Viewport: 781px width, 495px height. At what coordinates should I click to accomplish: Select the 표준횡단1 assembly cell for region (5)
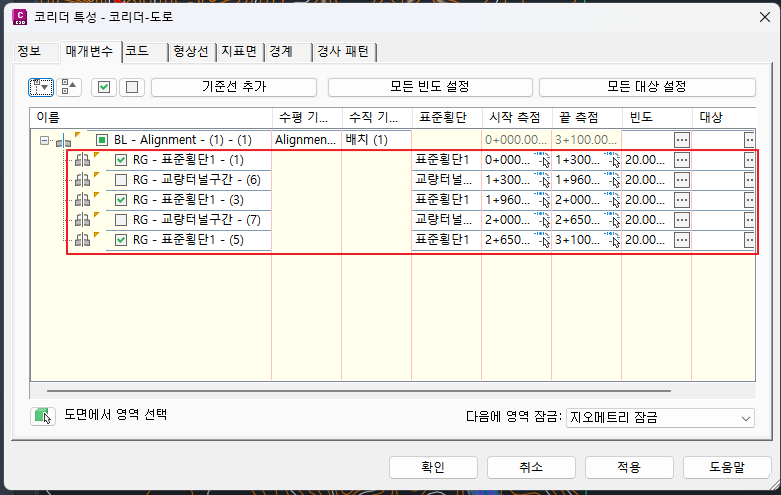(x=444, y=240)
